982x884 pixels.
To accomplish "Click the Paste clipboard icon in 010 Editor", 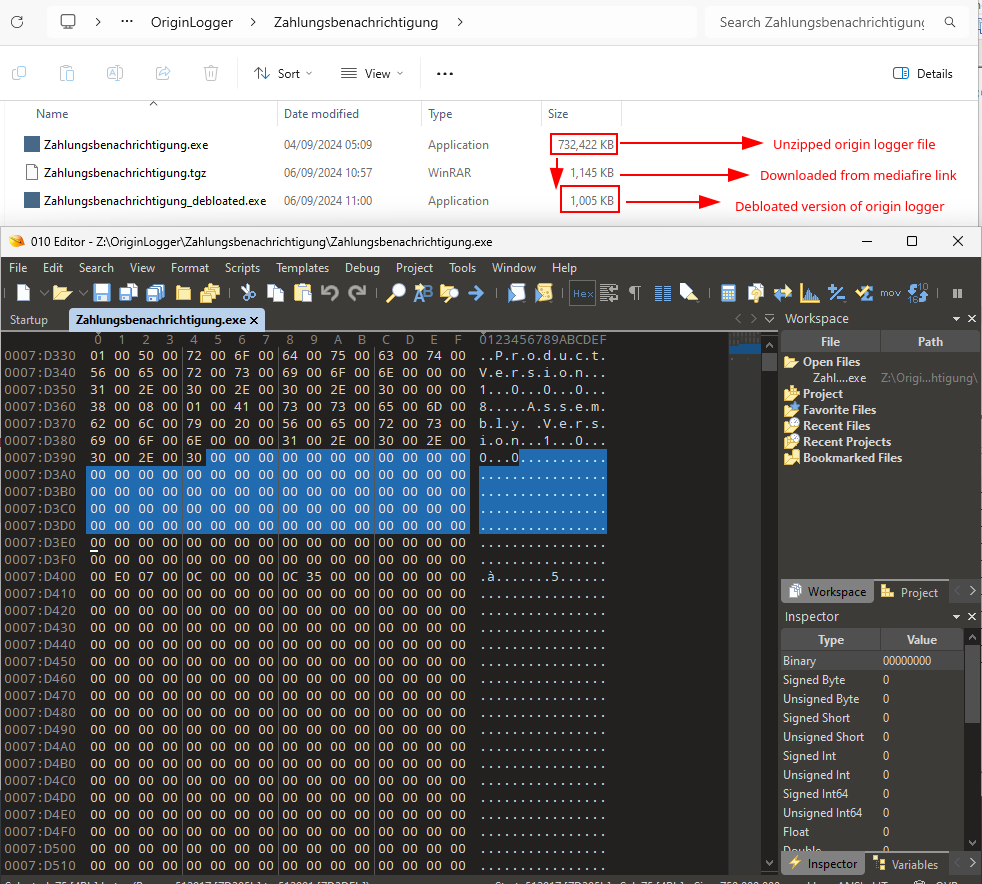I will tap(302, 292).
